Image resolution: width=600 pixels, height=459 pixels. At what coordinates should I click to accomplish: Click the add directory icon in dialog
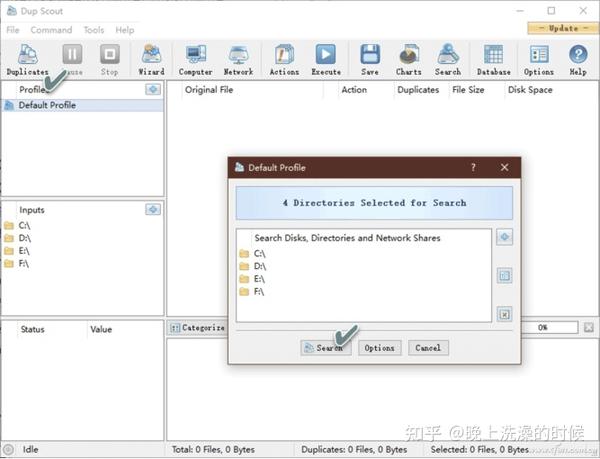click(505, 237)
